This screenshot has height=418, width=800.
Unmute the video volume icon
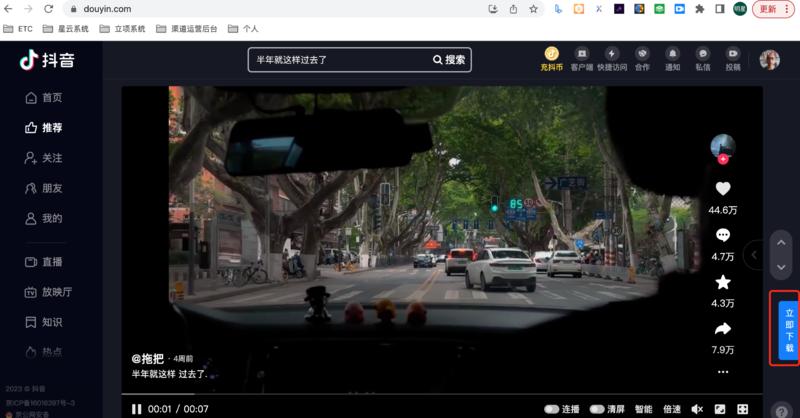(x=697, y=409)
